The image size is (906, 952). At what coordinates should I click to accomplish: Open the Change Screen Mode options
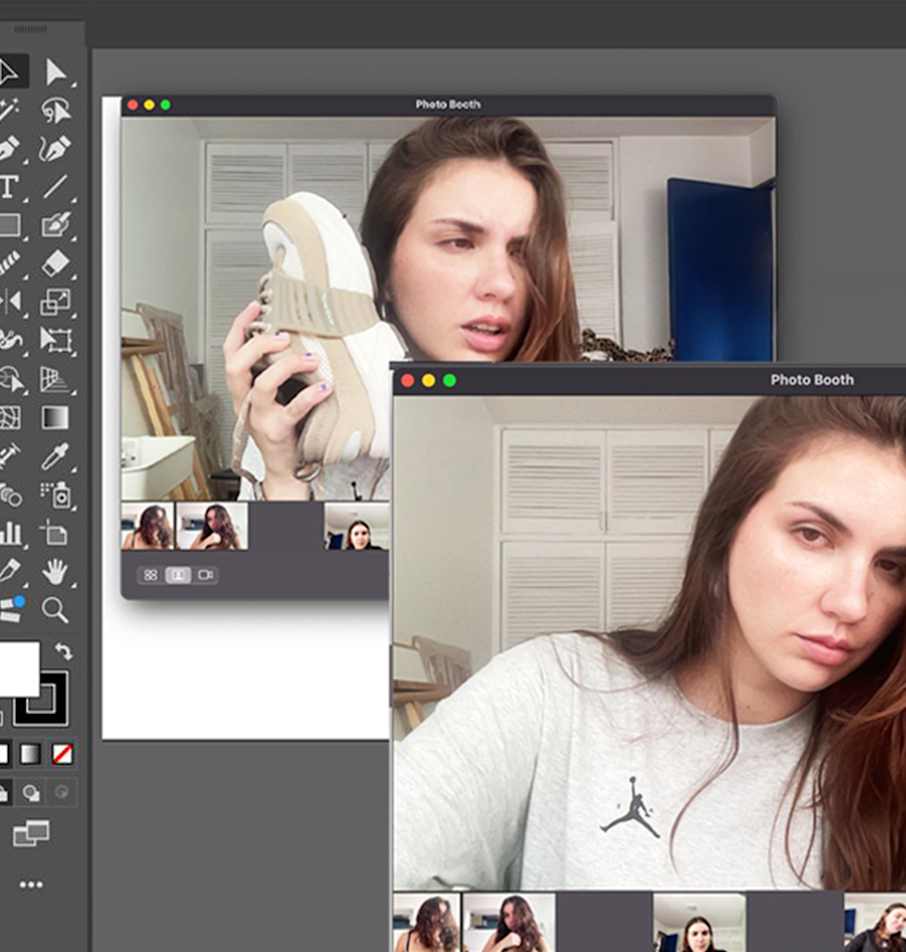[x=31, y=833]
